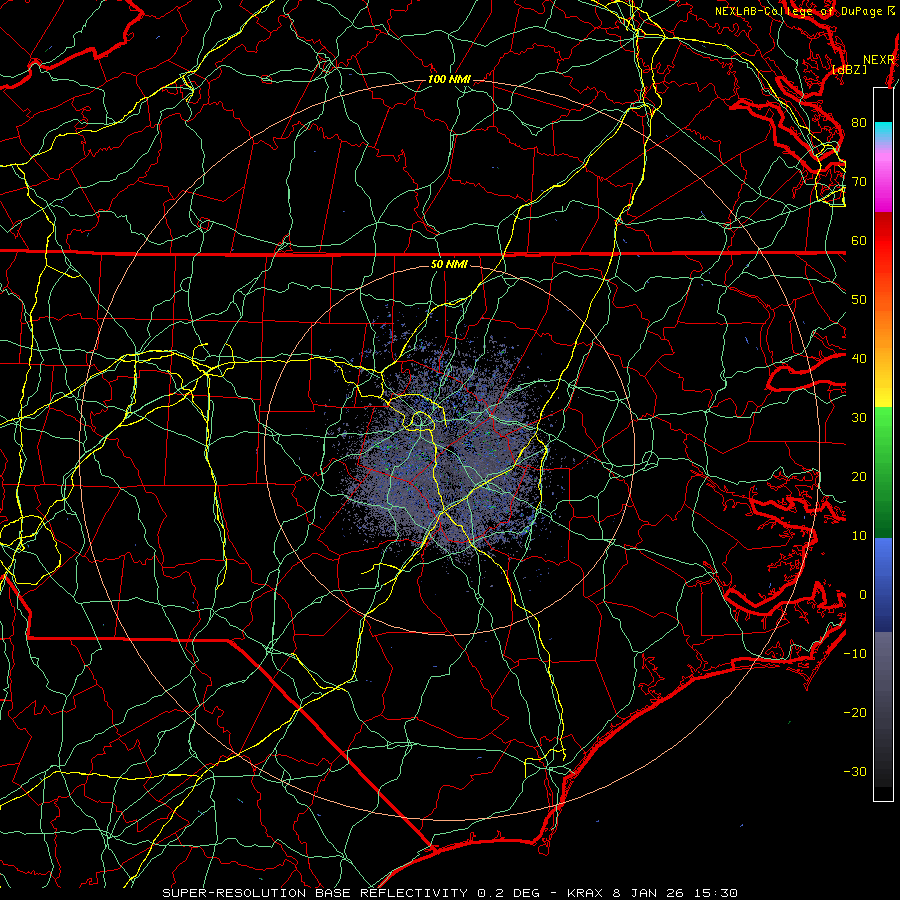Viewport: 900px width, 900px height.
Task: Select the 20 value on the dBZ scale
Action: tap(859, 477)
